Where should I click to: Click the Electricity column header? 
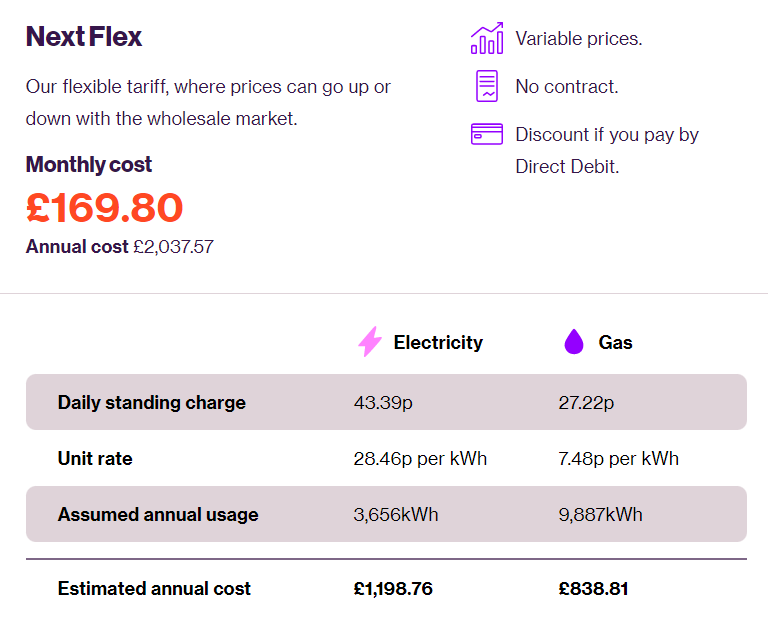438,342
